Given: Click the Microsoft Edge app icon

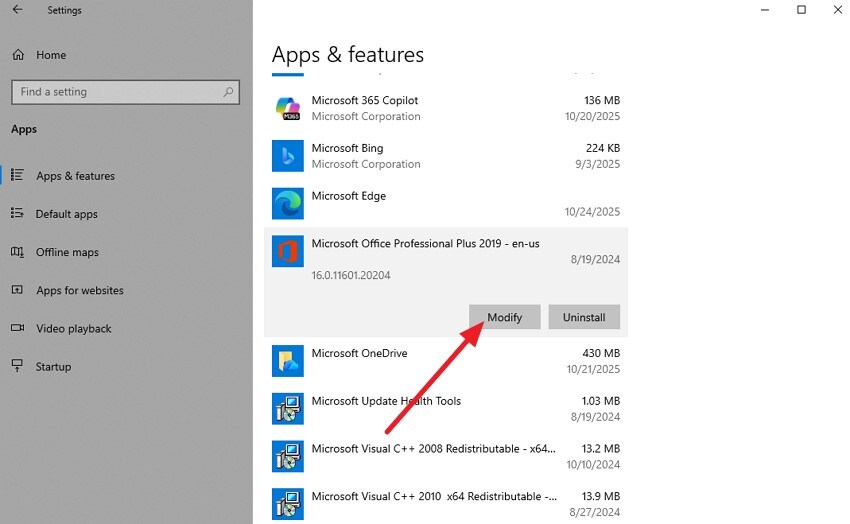Looking at the screenshot, I should (288, 204).
